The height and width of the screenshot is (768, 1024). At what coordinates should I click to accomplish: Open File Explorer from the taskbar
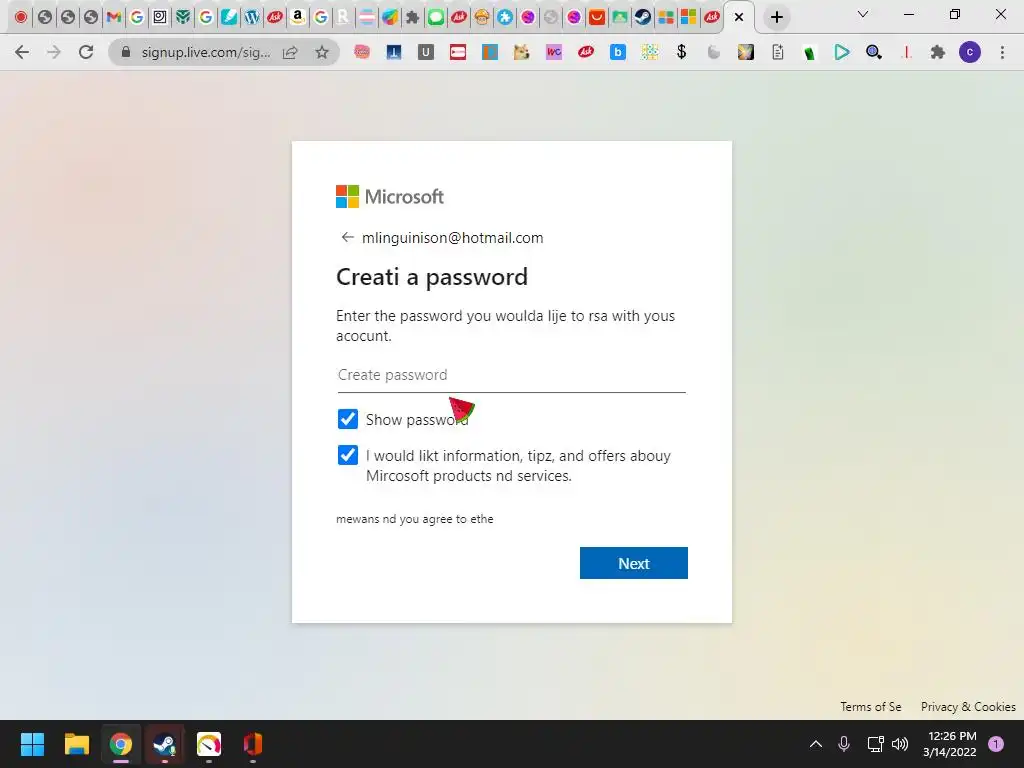pos(76,744)
